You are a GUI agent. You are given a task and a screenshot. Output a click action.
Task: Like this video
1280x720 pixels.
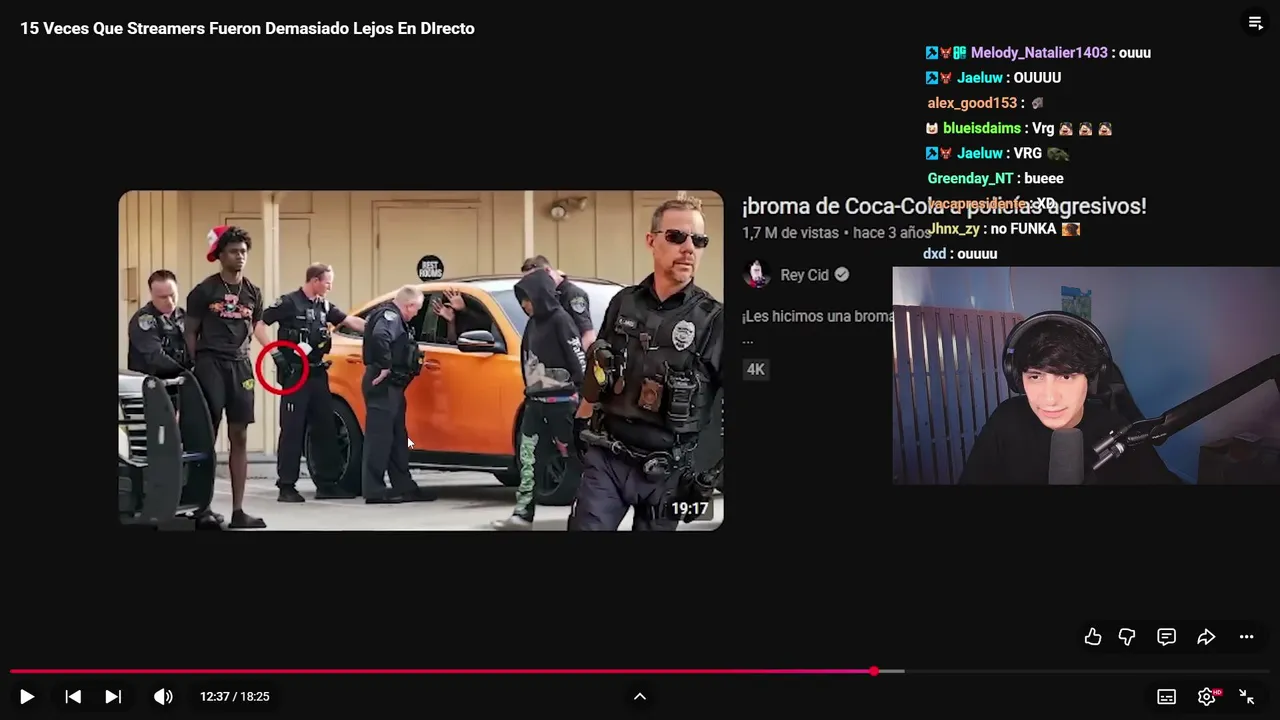[x=1093, y=637]
